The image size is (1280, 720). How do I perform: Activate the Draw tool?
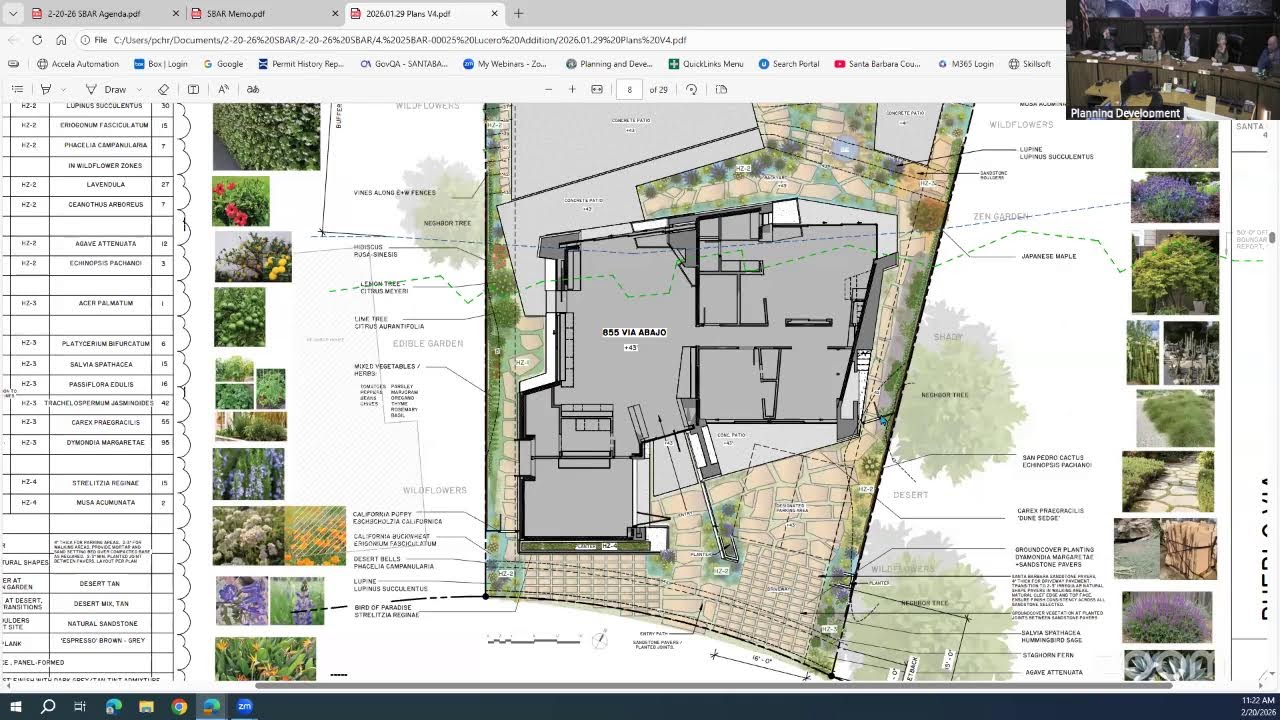tap(107, 89)
